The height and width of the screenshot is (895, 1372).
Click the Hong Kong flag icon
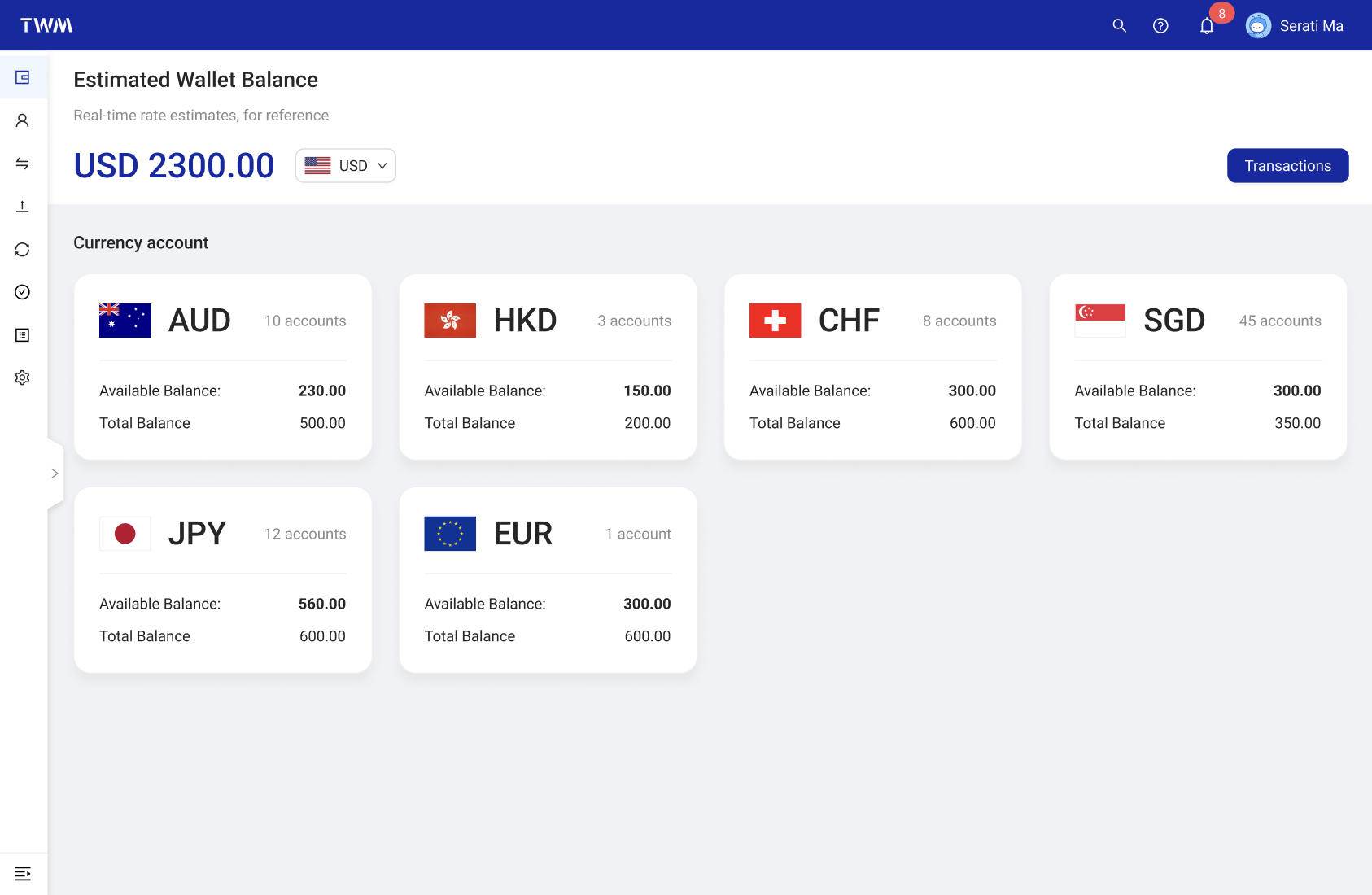[x=450, y=321]
